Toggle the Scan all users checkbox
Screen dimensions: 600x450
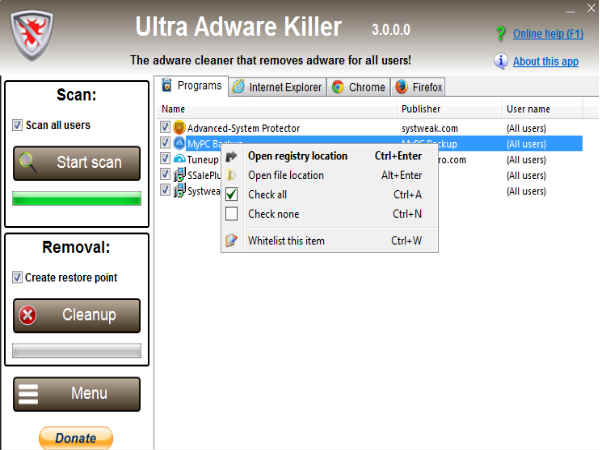17,125
